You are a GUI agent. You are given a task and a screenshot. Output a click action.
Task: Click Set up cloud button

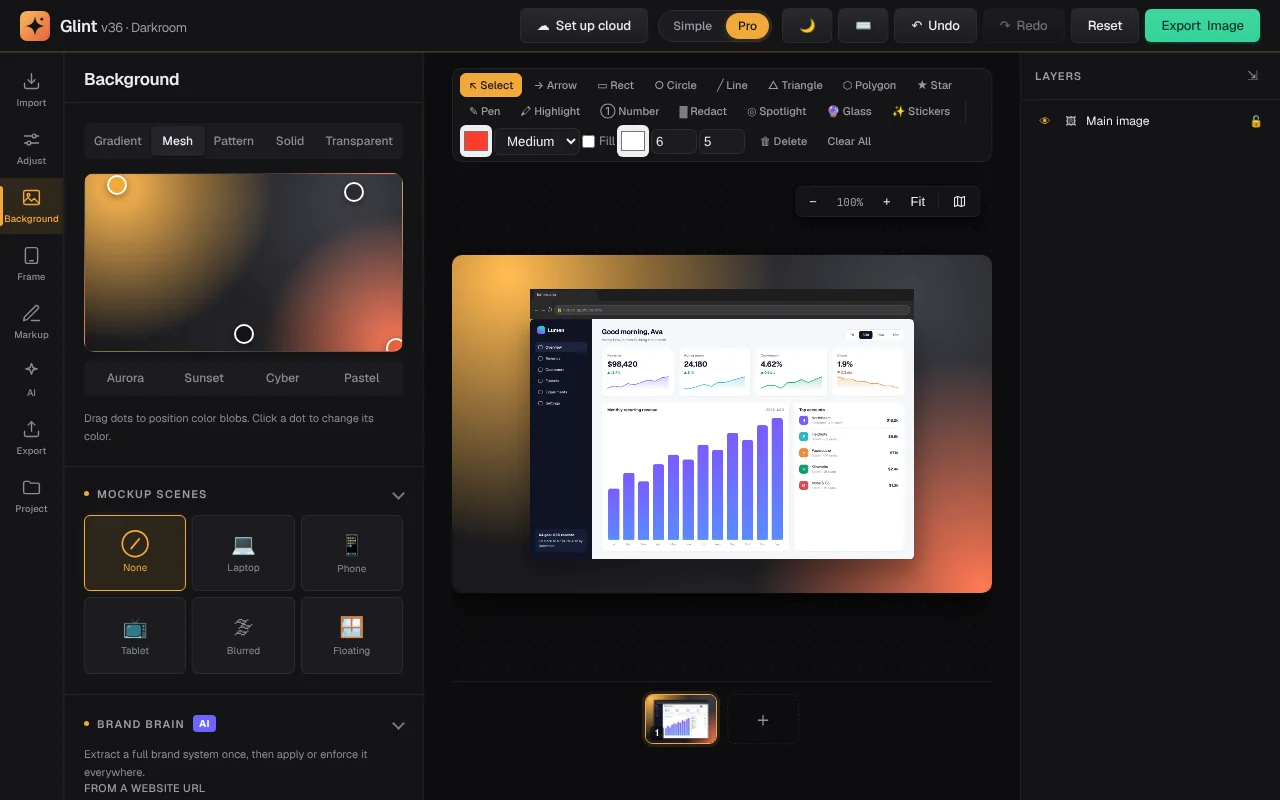coord(584,26)
